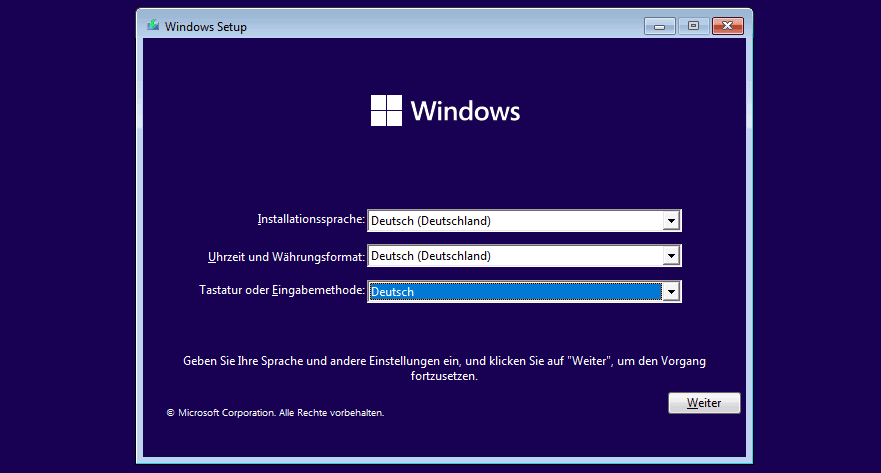Open the Installationssprache dropdown arrow
881x473 pixels.
pyautogui.click(x=671, y=221)
